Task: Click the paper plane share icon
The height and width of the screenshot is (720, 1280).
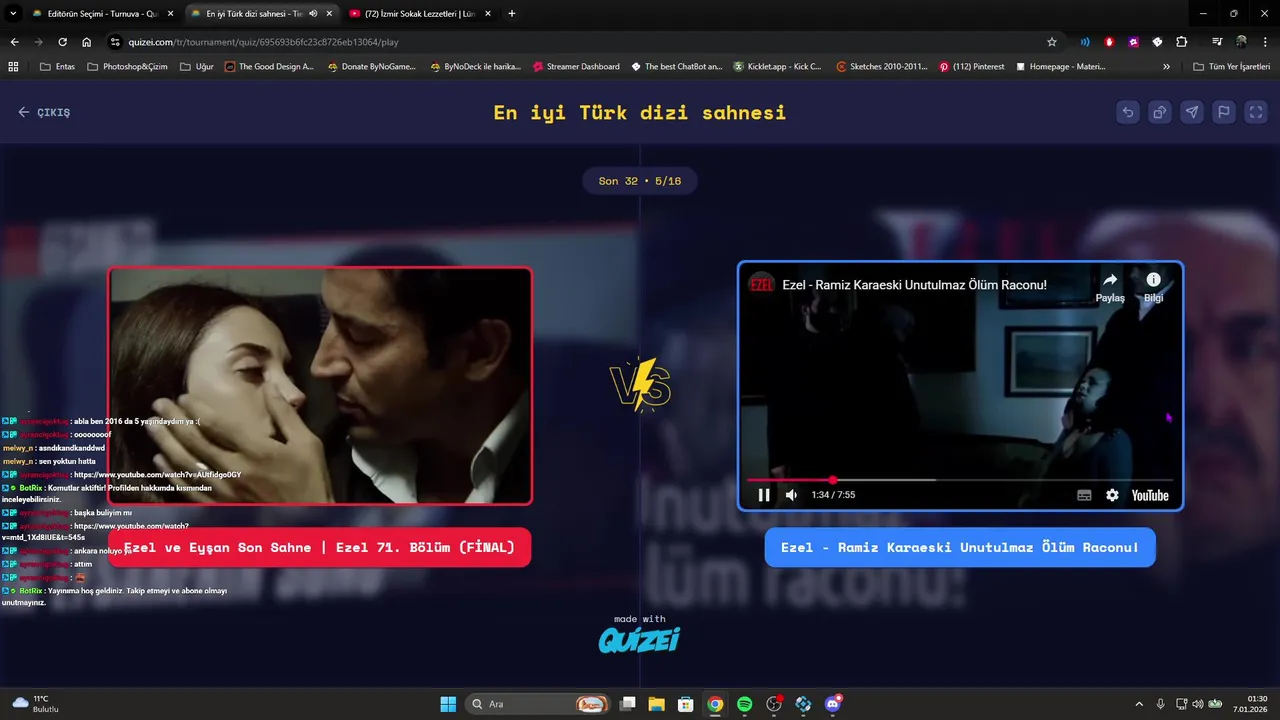Action: 1192,112
